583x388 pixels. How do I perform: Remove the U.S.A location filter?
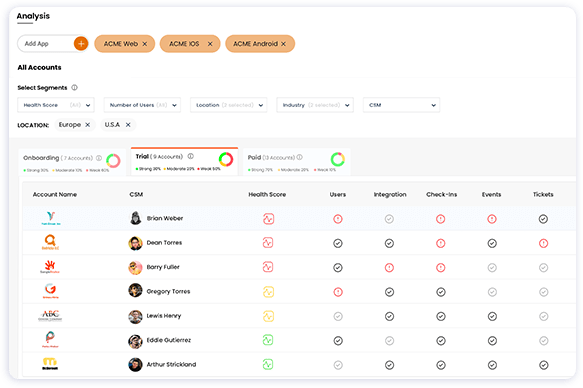point(128,125)
